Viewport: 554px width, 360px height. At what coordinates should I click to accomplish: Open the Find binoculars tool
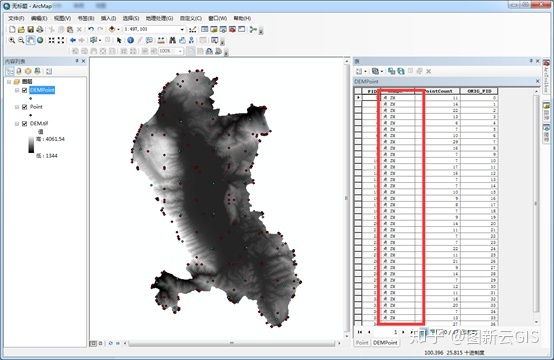pyautogui.click(x=172, y=40)
